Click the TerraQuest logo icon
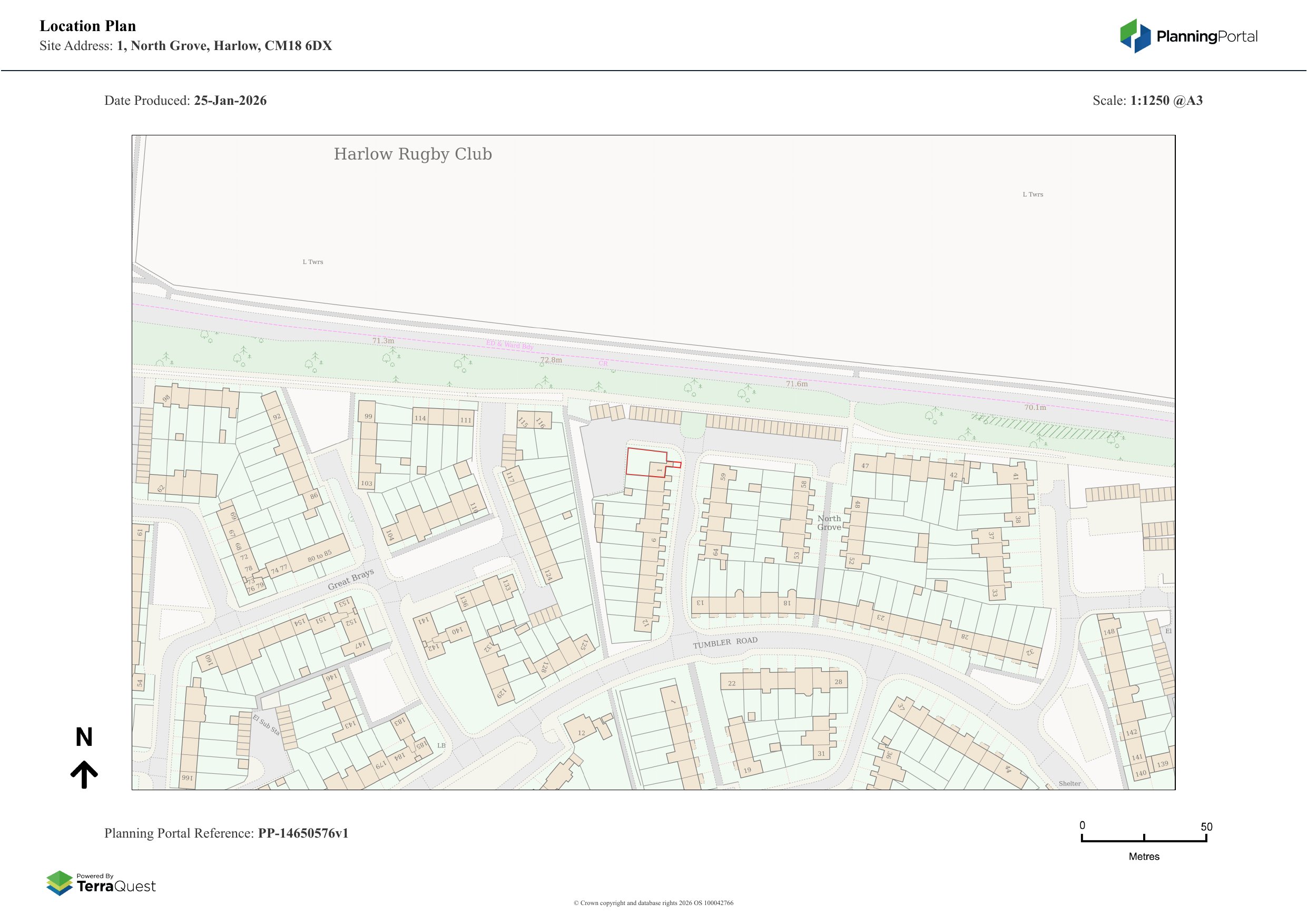Viewport: 1307px width, 924px height. click(x=59, y=882)
